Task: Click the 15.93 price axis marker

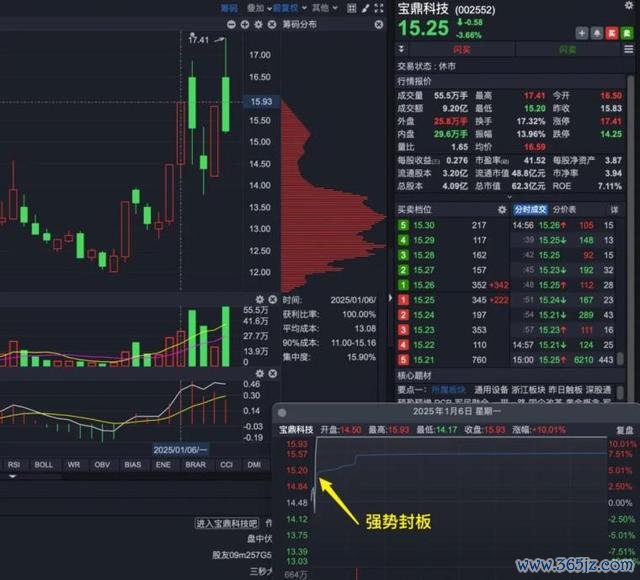Action: [x=261, y=101]
